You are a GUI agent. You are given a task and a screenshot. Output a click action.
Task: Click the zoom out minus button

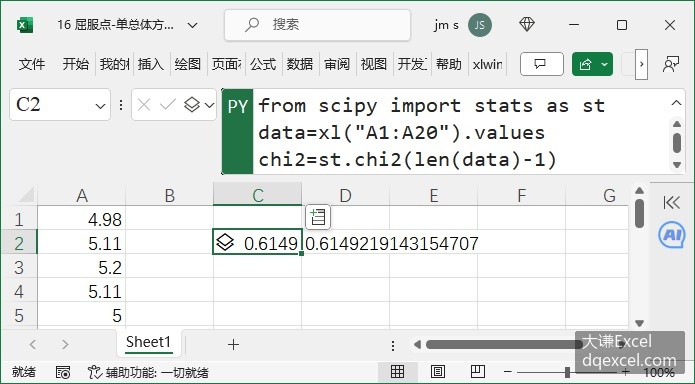point(508,372)
